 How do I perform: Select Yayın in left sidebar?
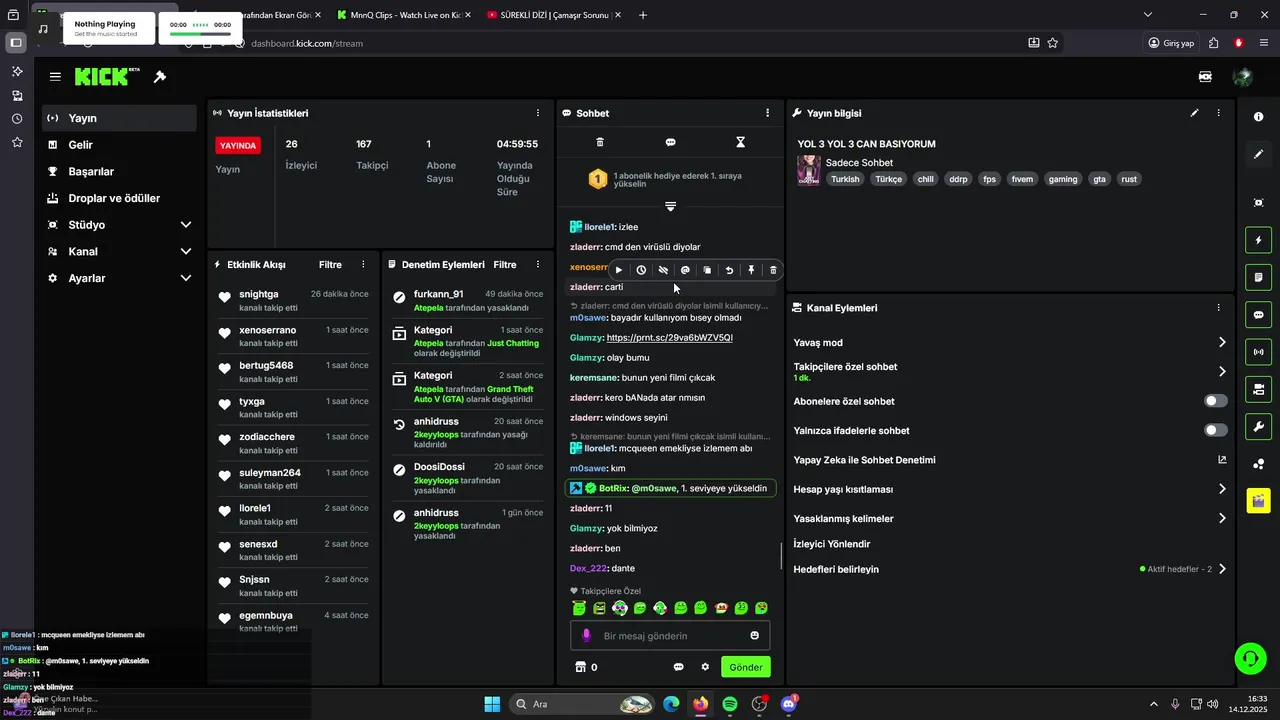[x=119, y=118]
